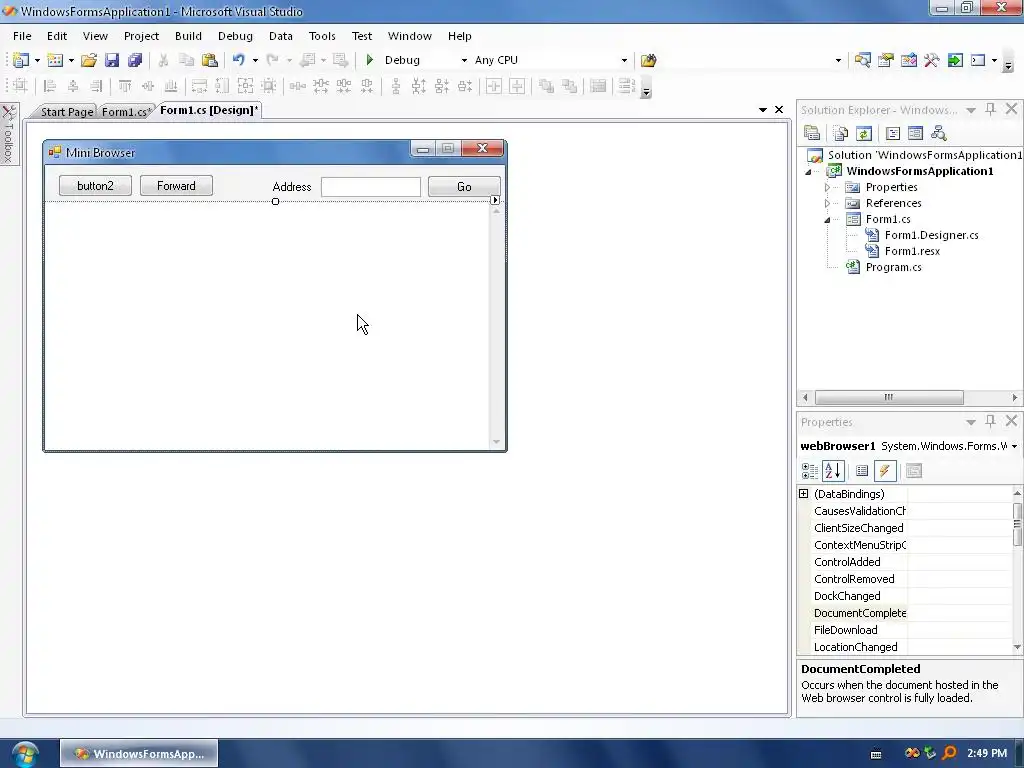Click Show All Files in Solution Explorer

pos(840,133)
